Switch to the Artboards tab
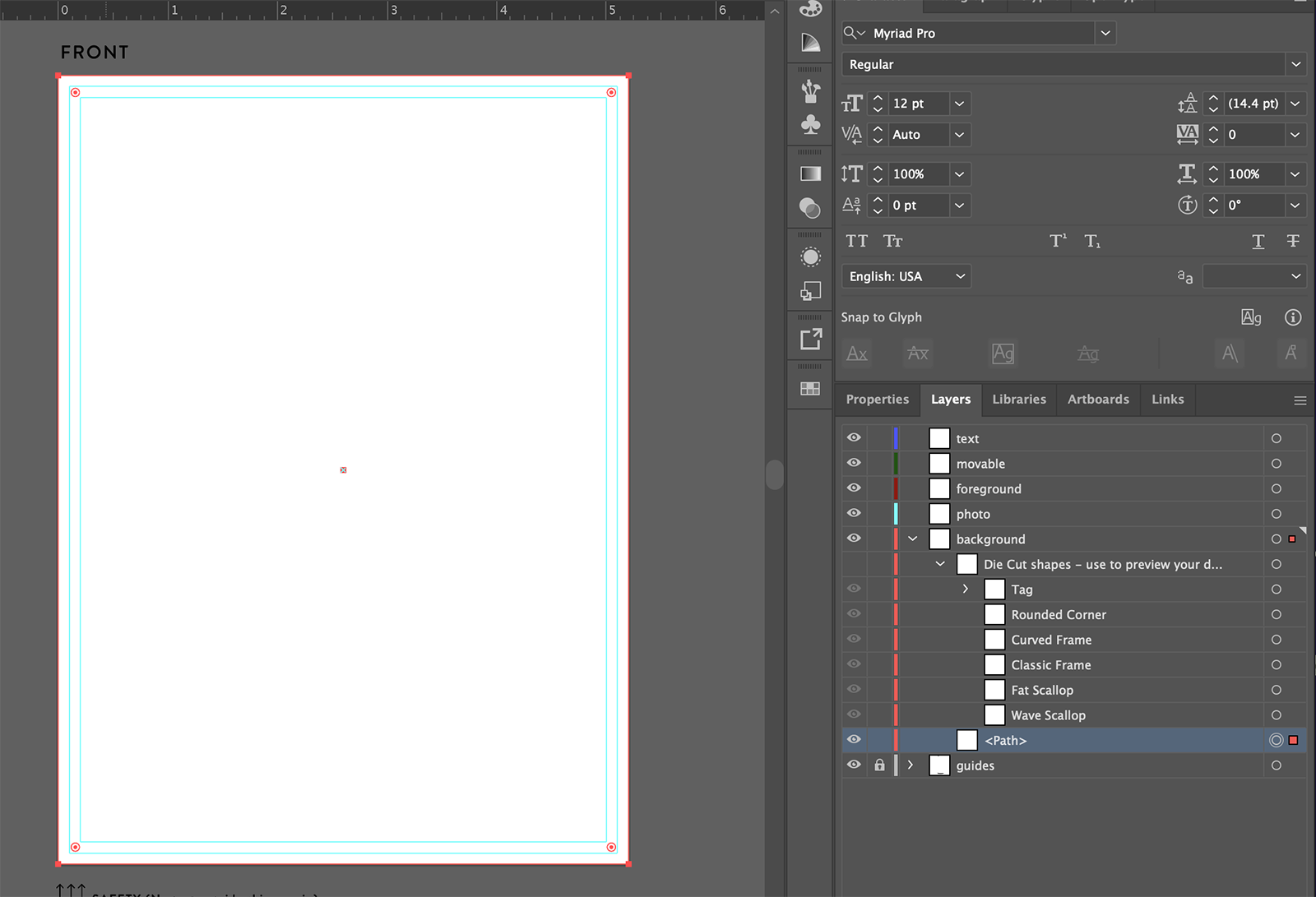The width and height of the screenshot is (1316, 897). [1098, 400]
